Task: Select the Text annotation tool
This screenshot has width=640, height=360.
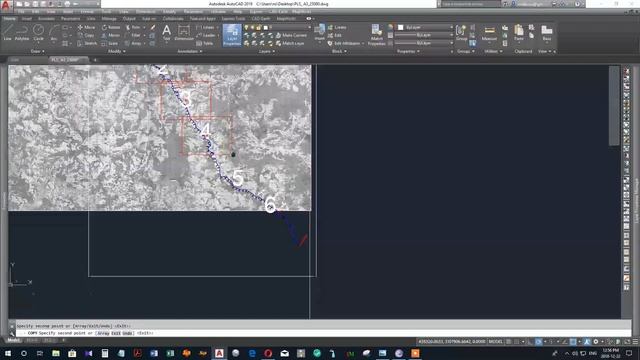Action: click(x=166, y=32)
